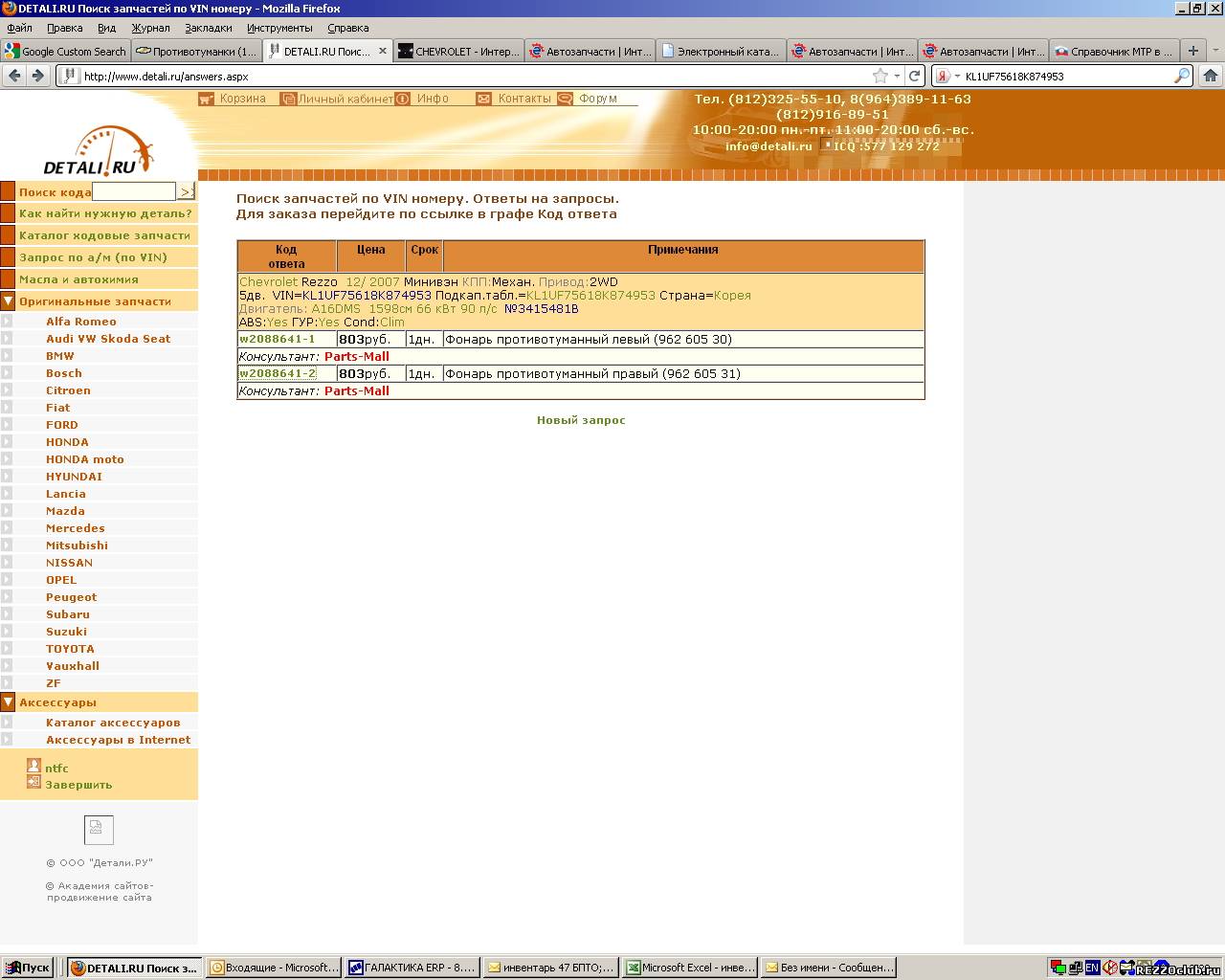Image resolution: width=1225 pixels, height=980 pixels.
Task: Open the browser Home page icon
Action: pos(1211,76)
